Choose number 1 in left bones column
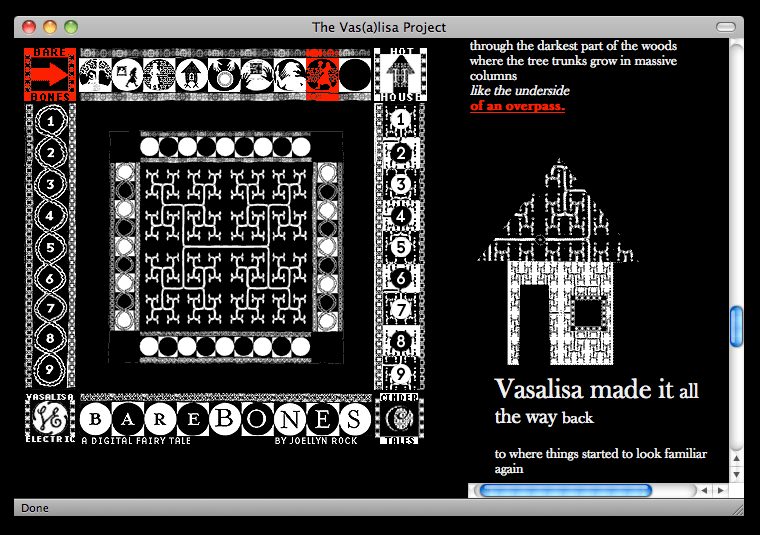760x535 pixels. (x=51, y=122)
